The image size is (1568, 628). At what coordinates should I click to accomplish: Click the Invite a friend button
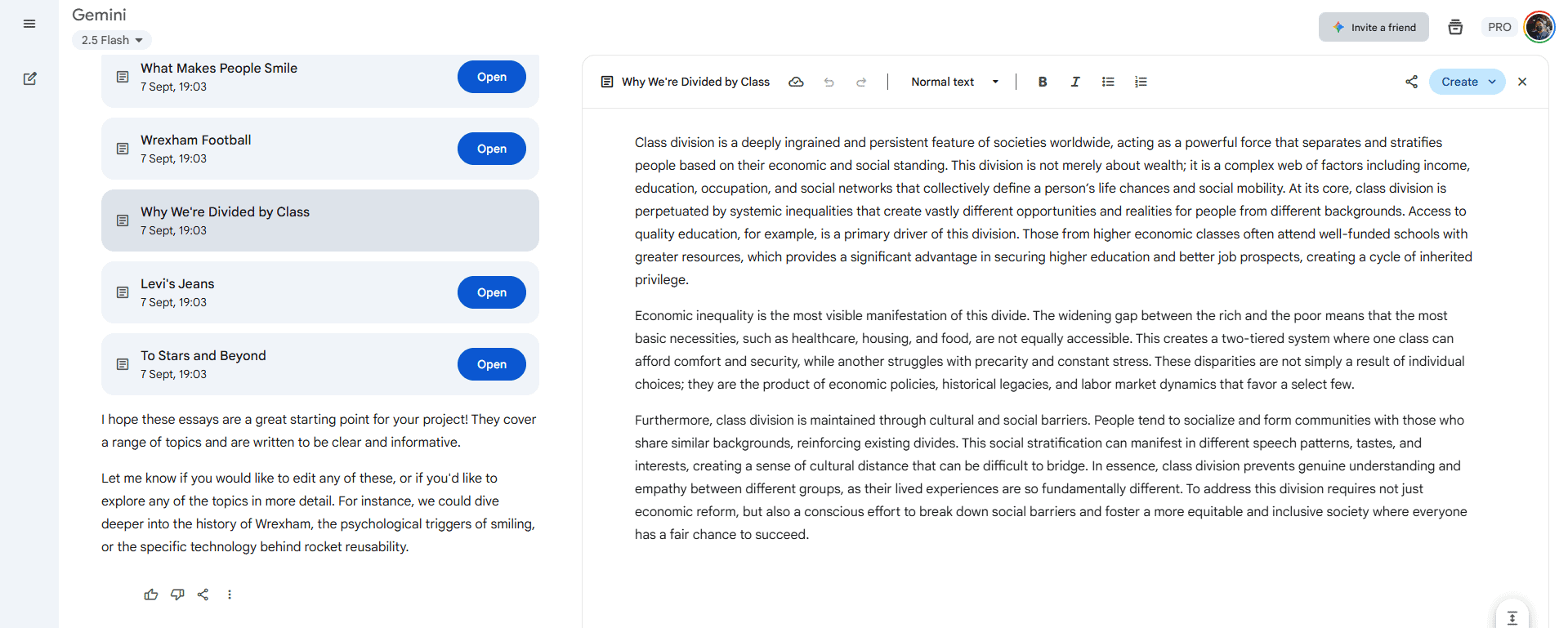pos(1374,27)
